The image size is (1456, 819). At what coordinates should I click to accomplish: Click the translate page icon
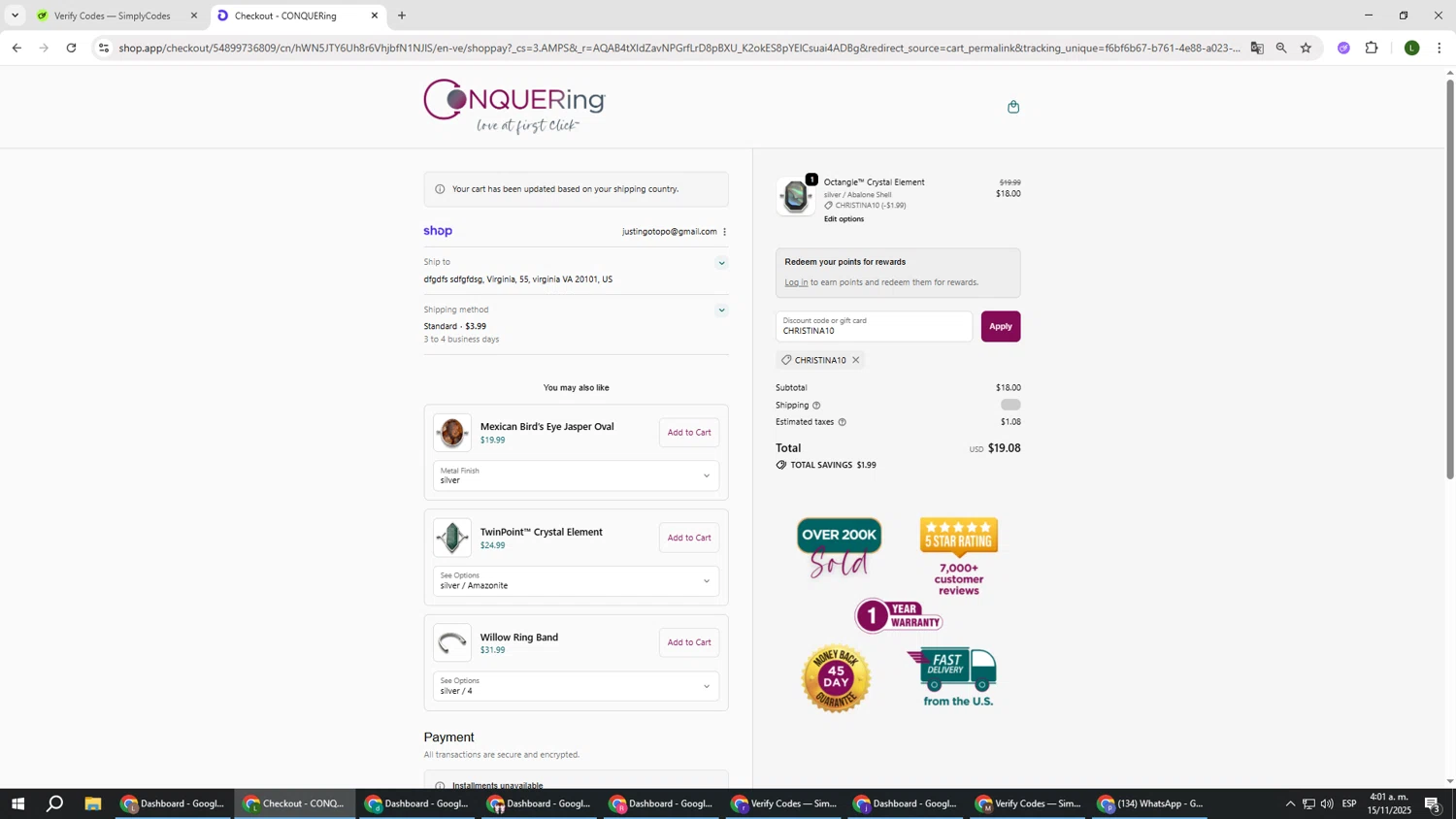(x=1257, y=48)
